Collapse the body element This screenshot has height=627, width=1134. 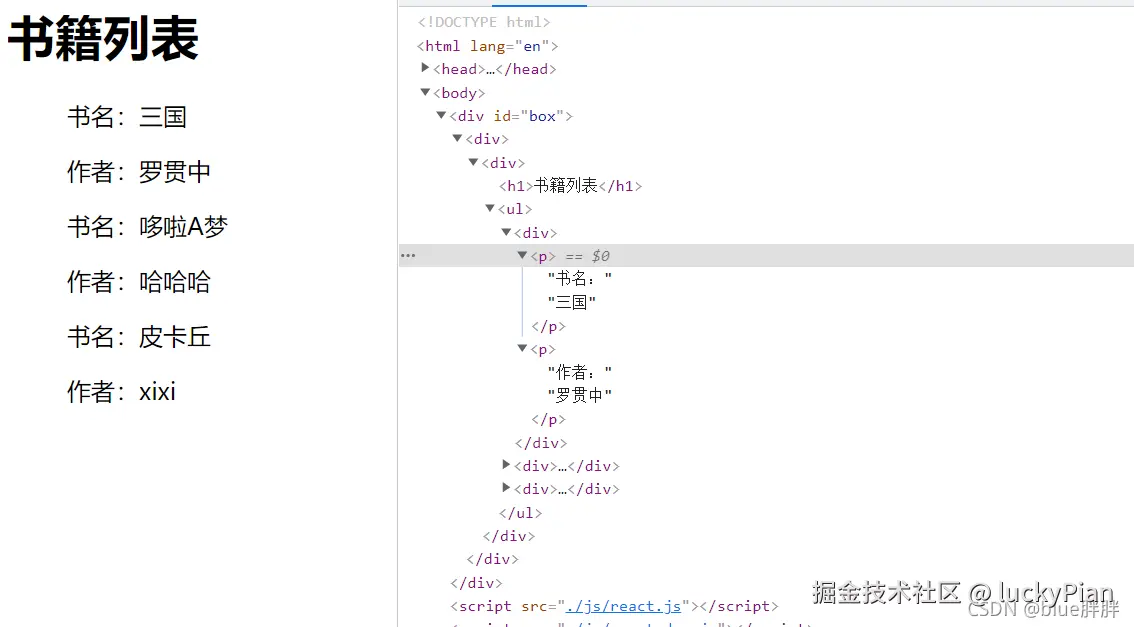point(426,92)
